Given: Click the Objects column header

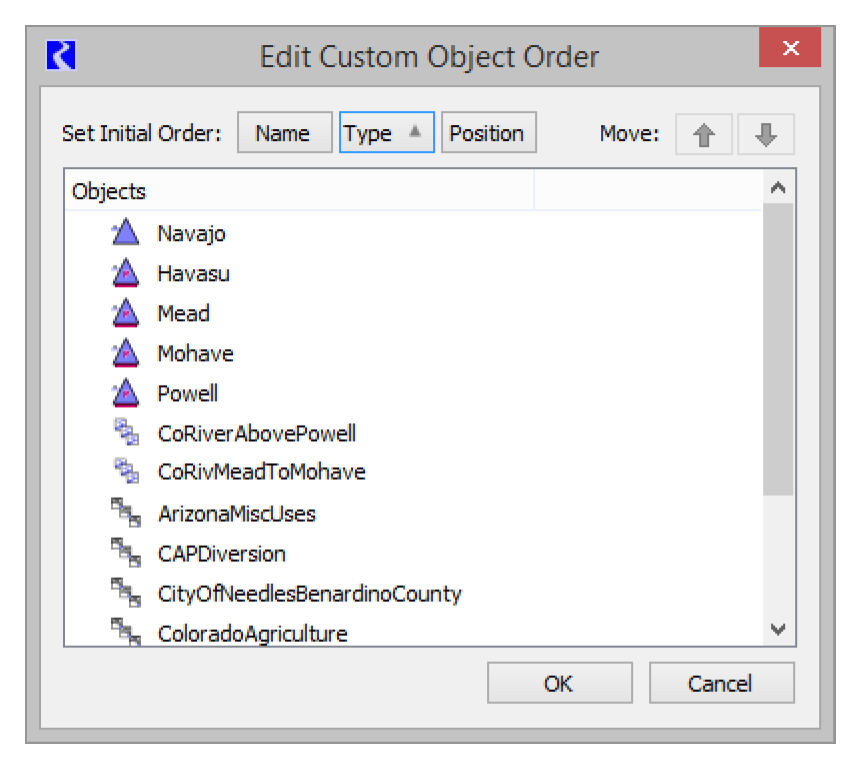Looking at the screenshot, I should pyautogui.click(x=300, y=192).
